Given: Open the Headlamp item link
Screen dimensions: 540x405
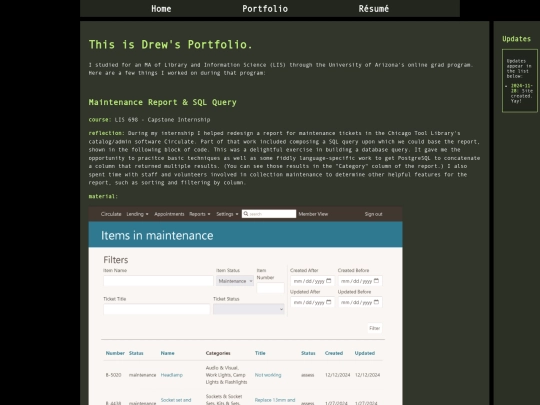Looking at the screenshot, I should [172, 375].
